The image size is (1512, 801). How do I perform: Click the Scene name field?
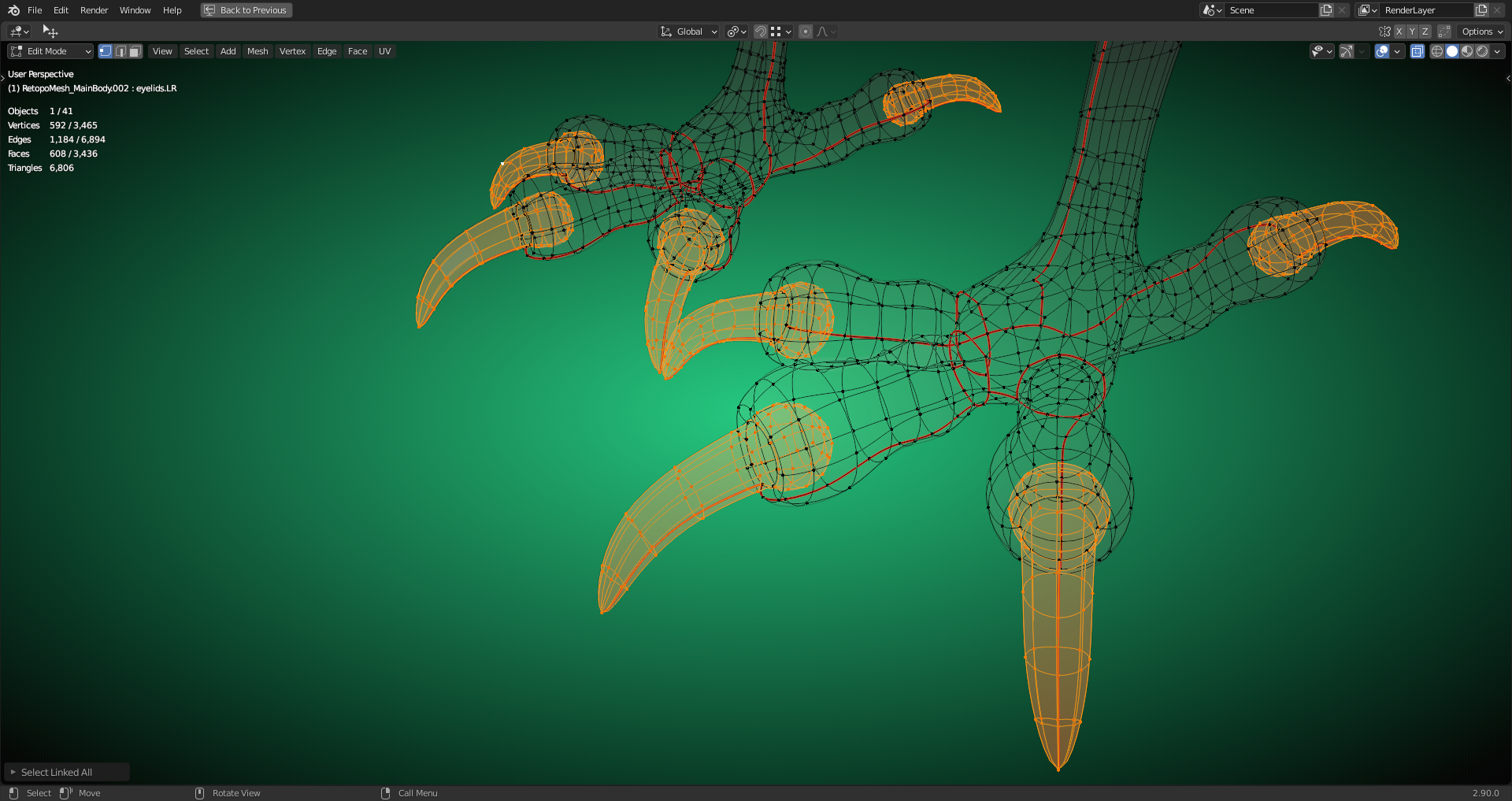pos(1272,10)
